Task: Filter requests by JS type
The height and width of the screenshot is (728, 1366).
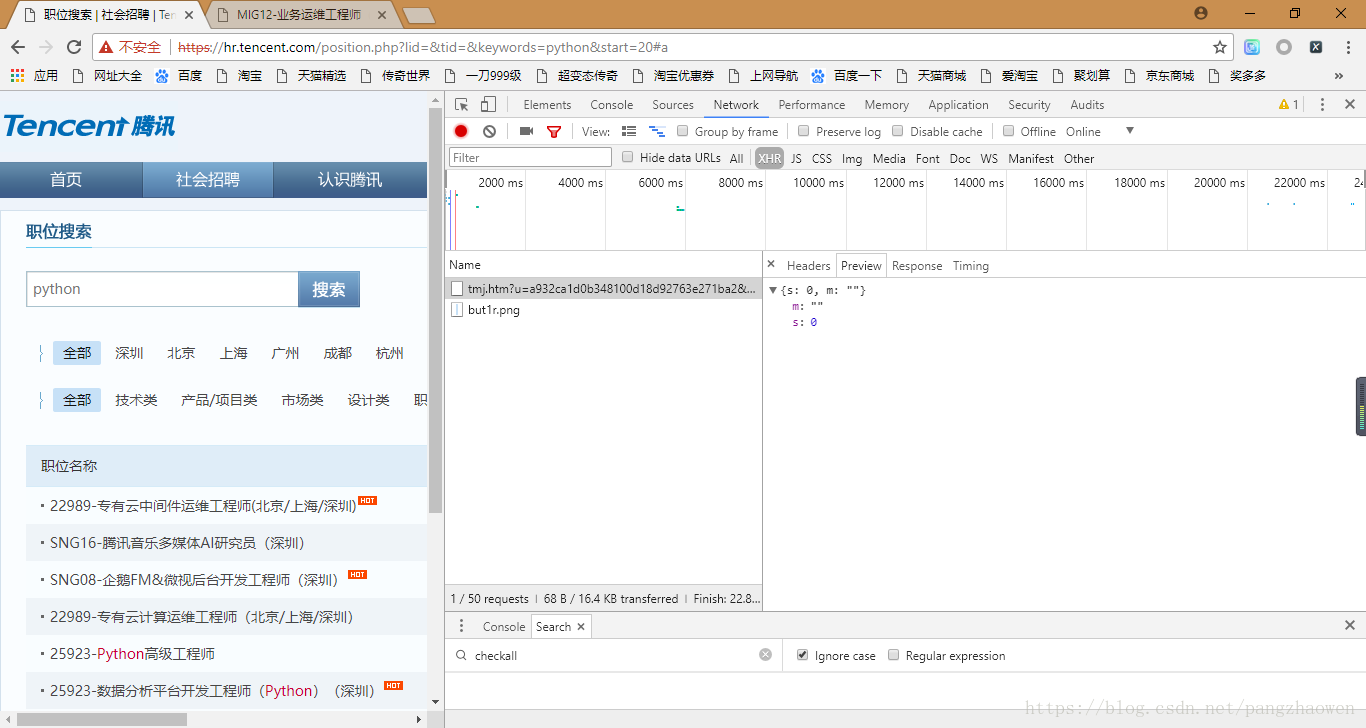Action: click(796, 158)
